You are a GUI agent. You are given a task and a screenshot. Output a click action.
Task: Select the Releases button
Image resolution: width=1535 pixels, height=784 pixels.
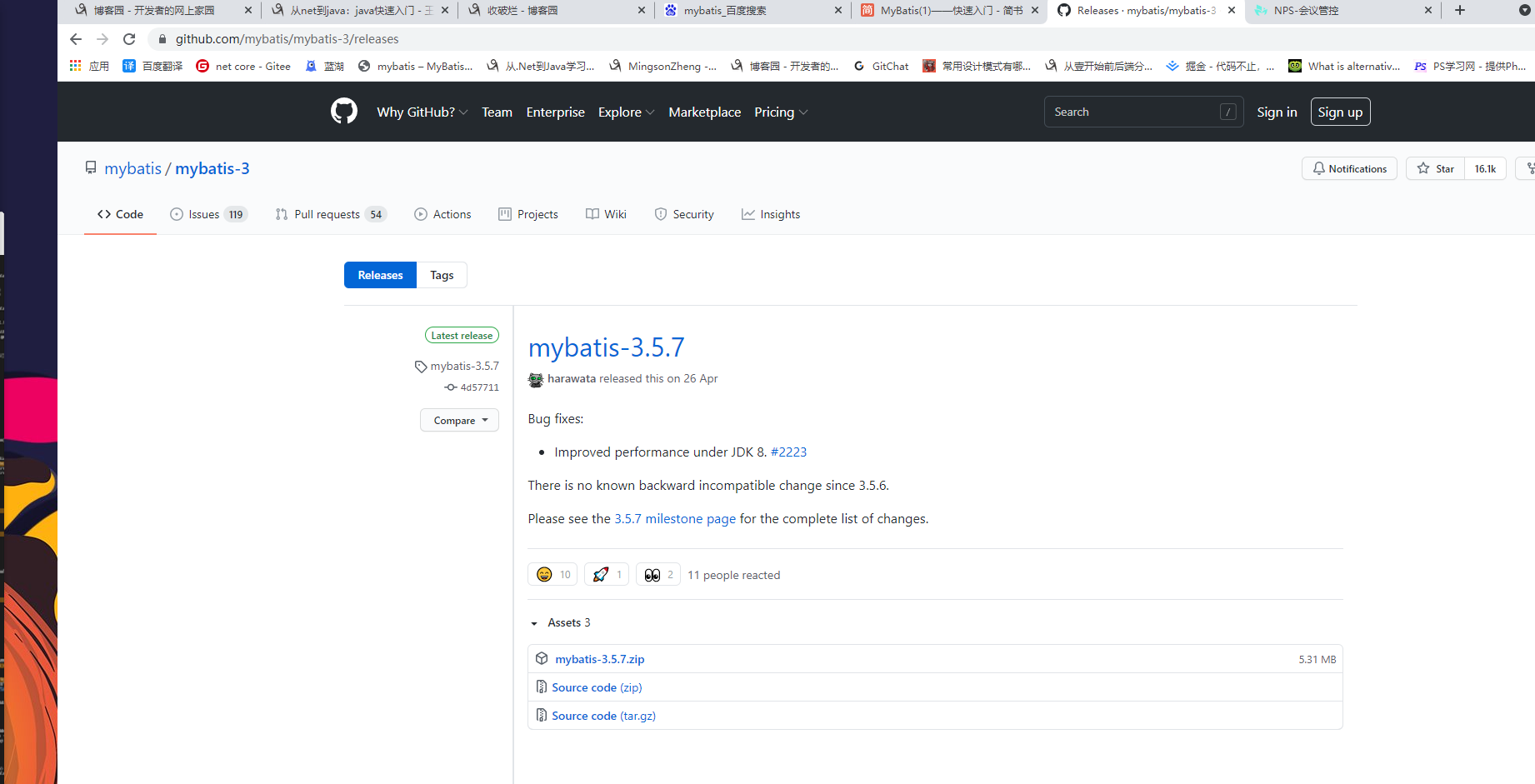pos(380,275)
